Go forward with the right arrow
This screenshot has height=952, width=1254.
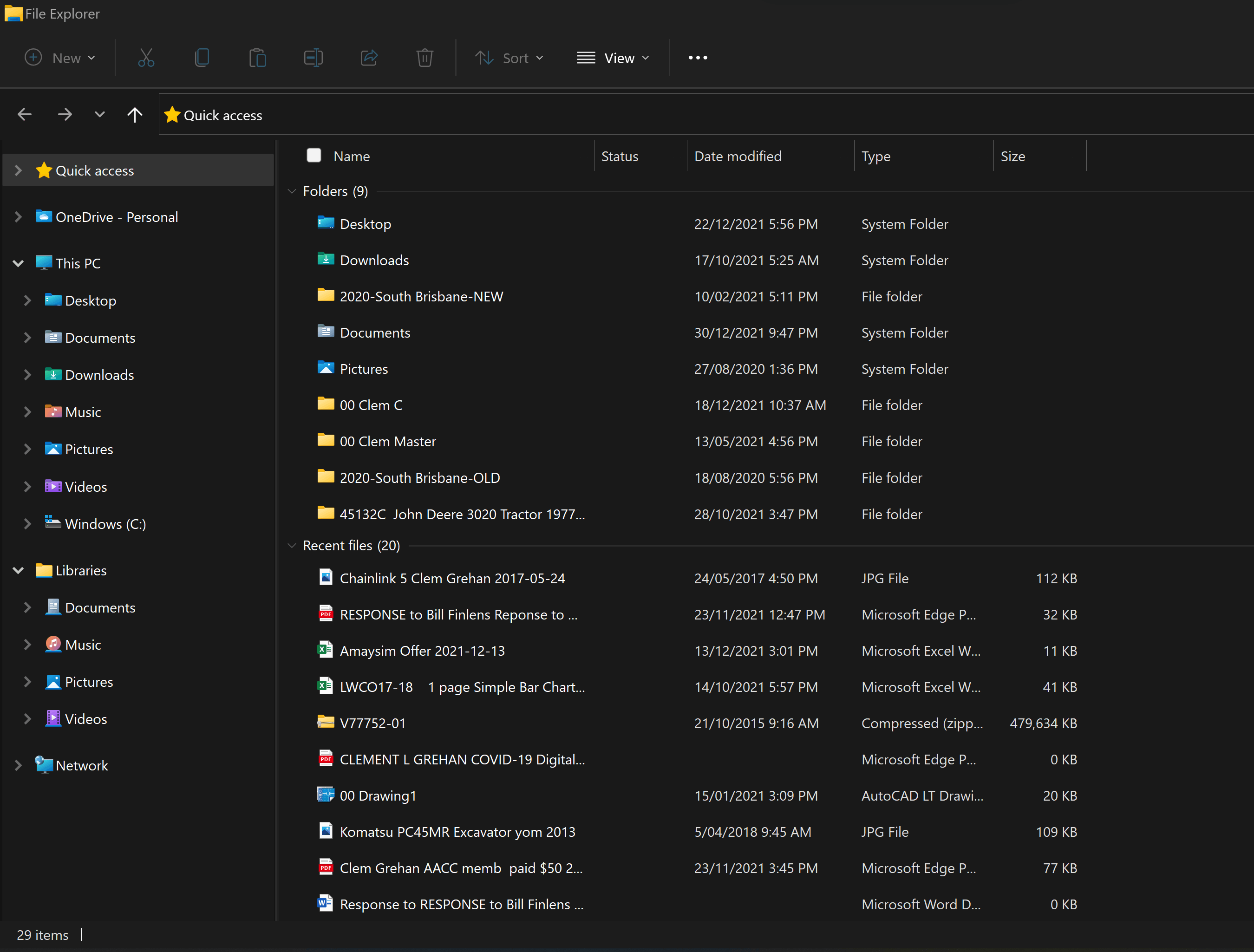click(65, 115)
